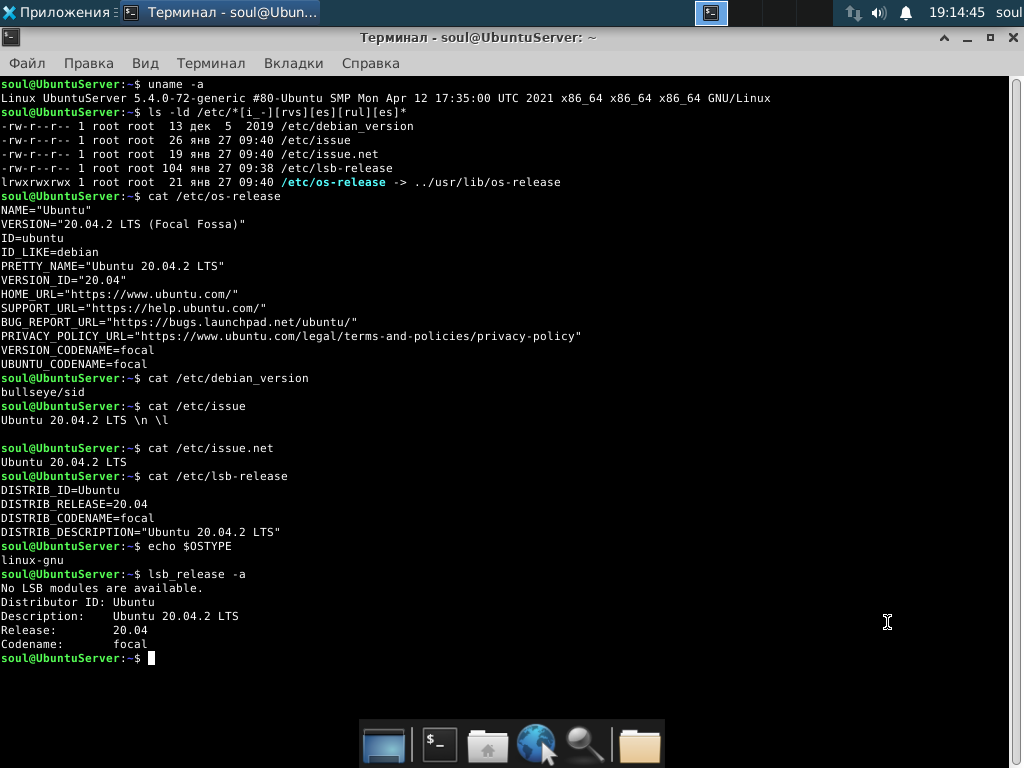Click the PRIVACY_POLICY_URL line
The image size is (1024, 768).
point(291,336)
